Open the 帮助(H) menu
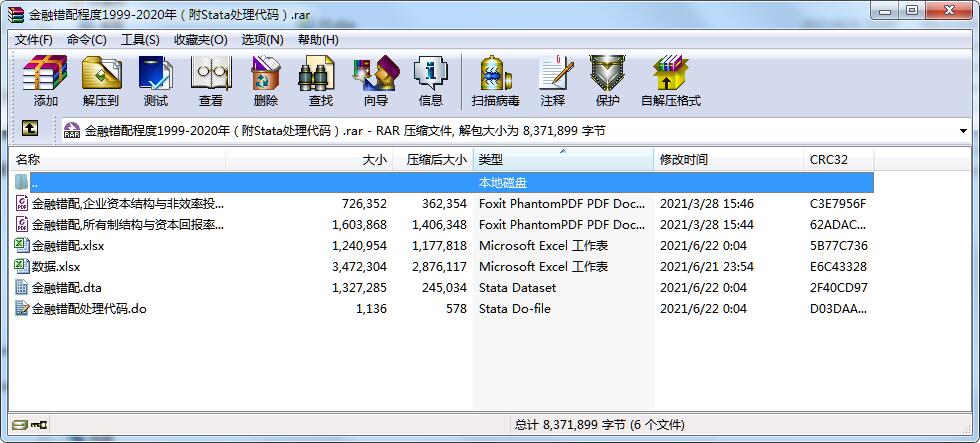 pyautogui.click(x=318, y=39)
